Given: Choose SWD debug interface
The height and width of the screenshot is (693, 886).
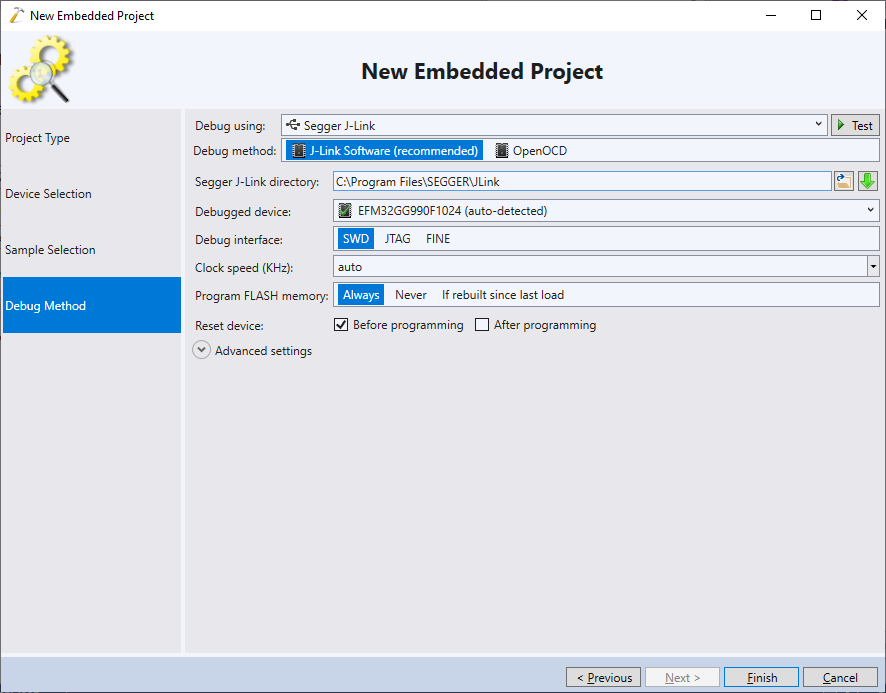Looking at the screenshot, I should 356,239.
